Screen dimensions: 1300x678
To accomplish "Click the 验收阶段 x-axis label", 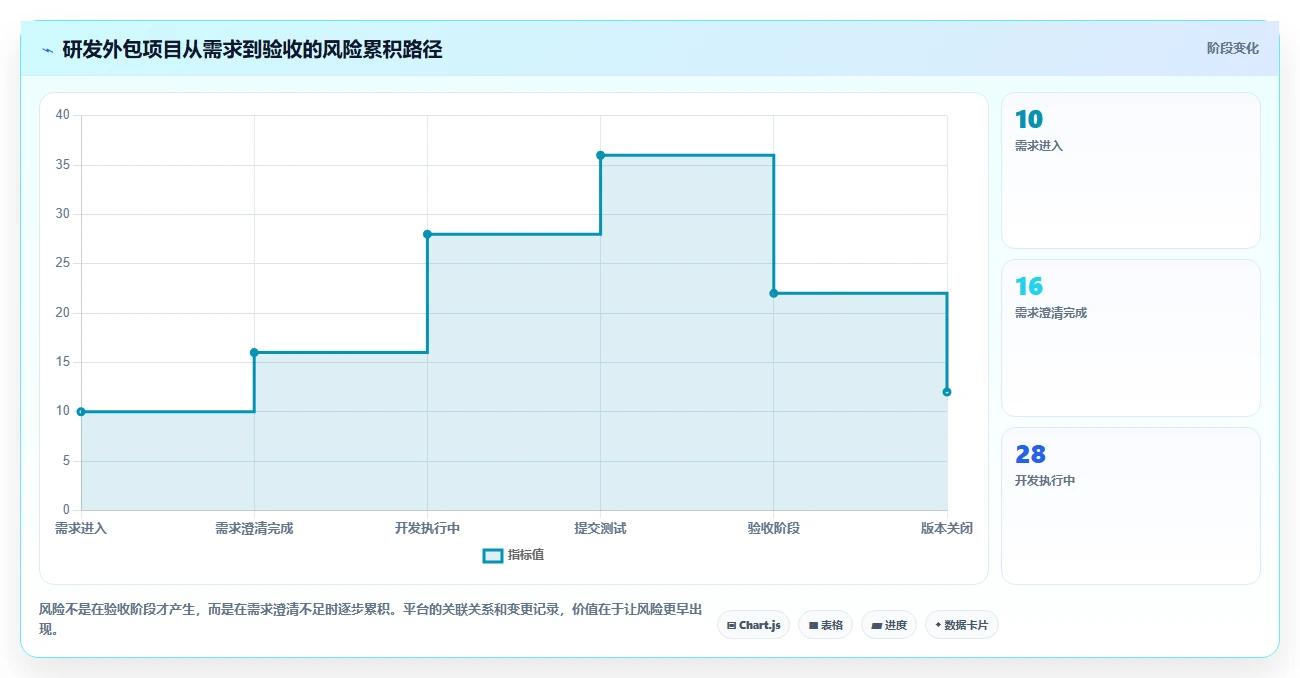I will coord(774,528).
